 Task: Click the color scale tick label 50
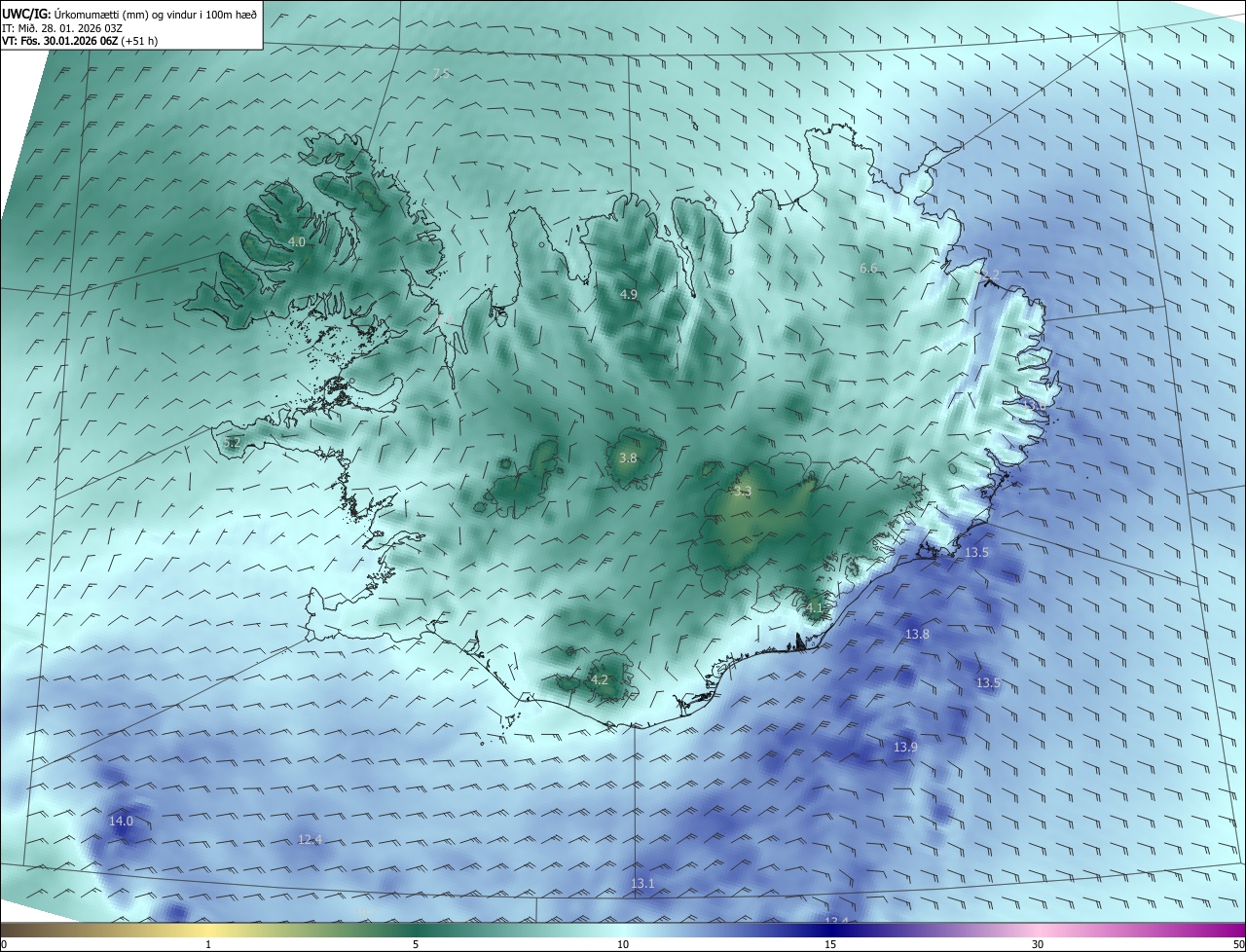(x=1238, y=944)
